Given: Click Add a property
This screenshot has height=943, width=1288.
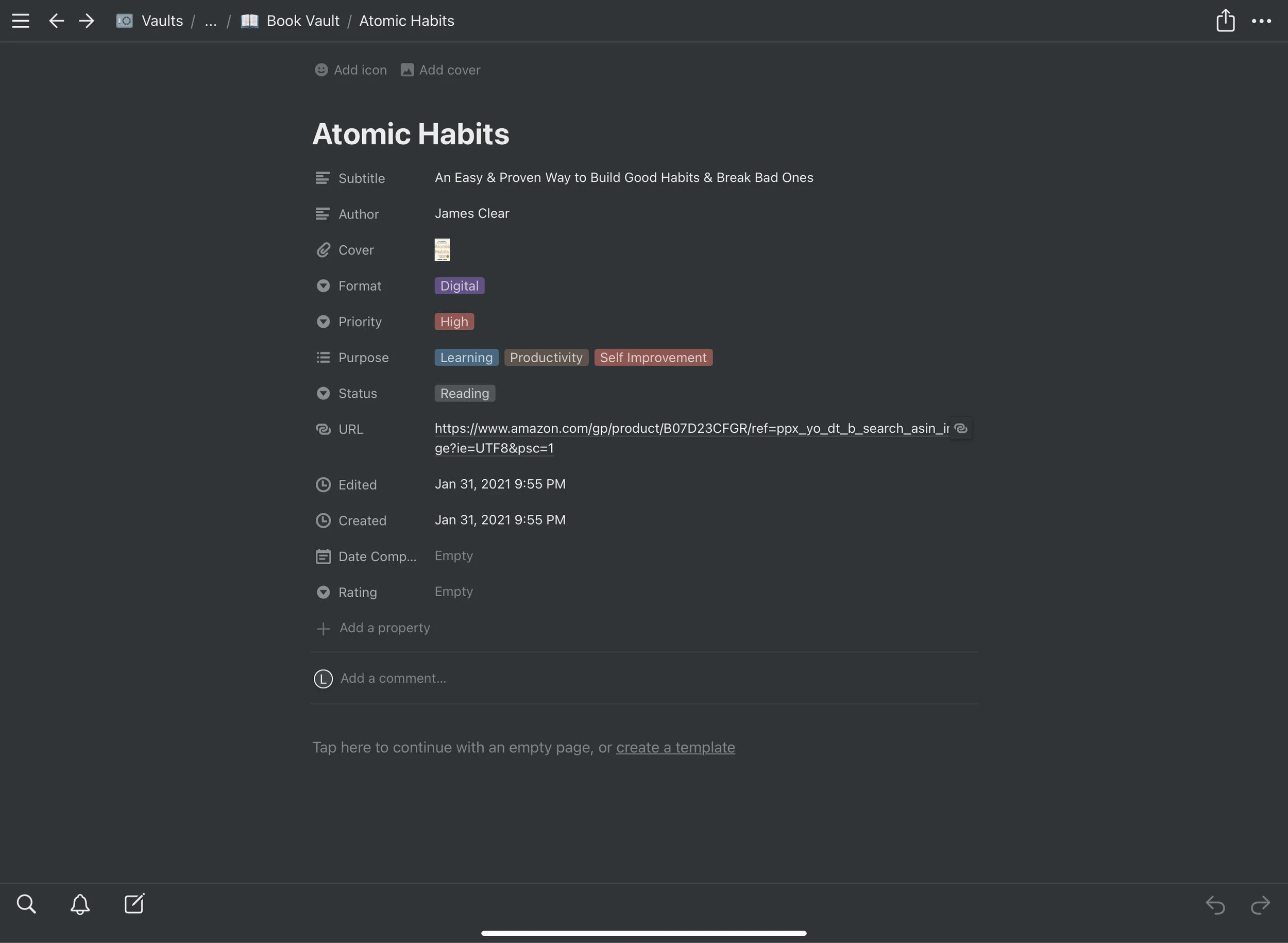Looking at the screenshot, I should 384,628.
